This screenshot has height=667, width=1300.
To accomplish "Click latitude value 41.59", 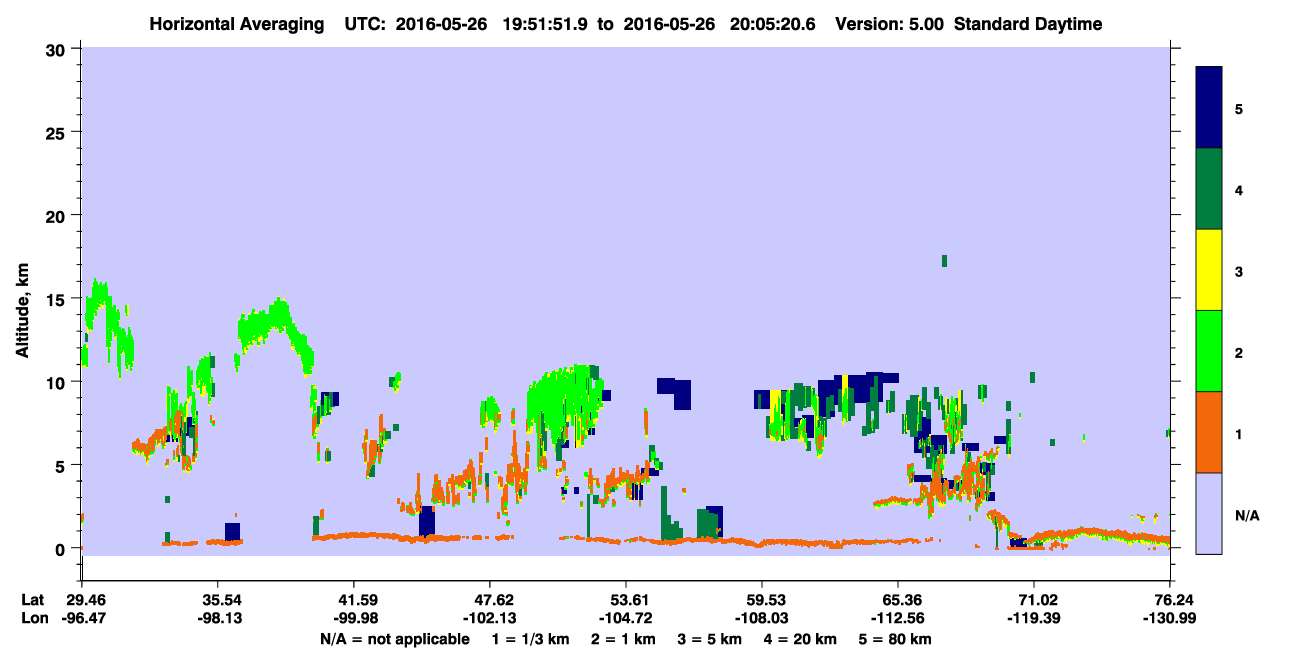I will pos(354,600).
